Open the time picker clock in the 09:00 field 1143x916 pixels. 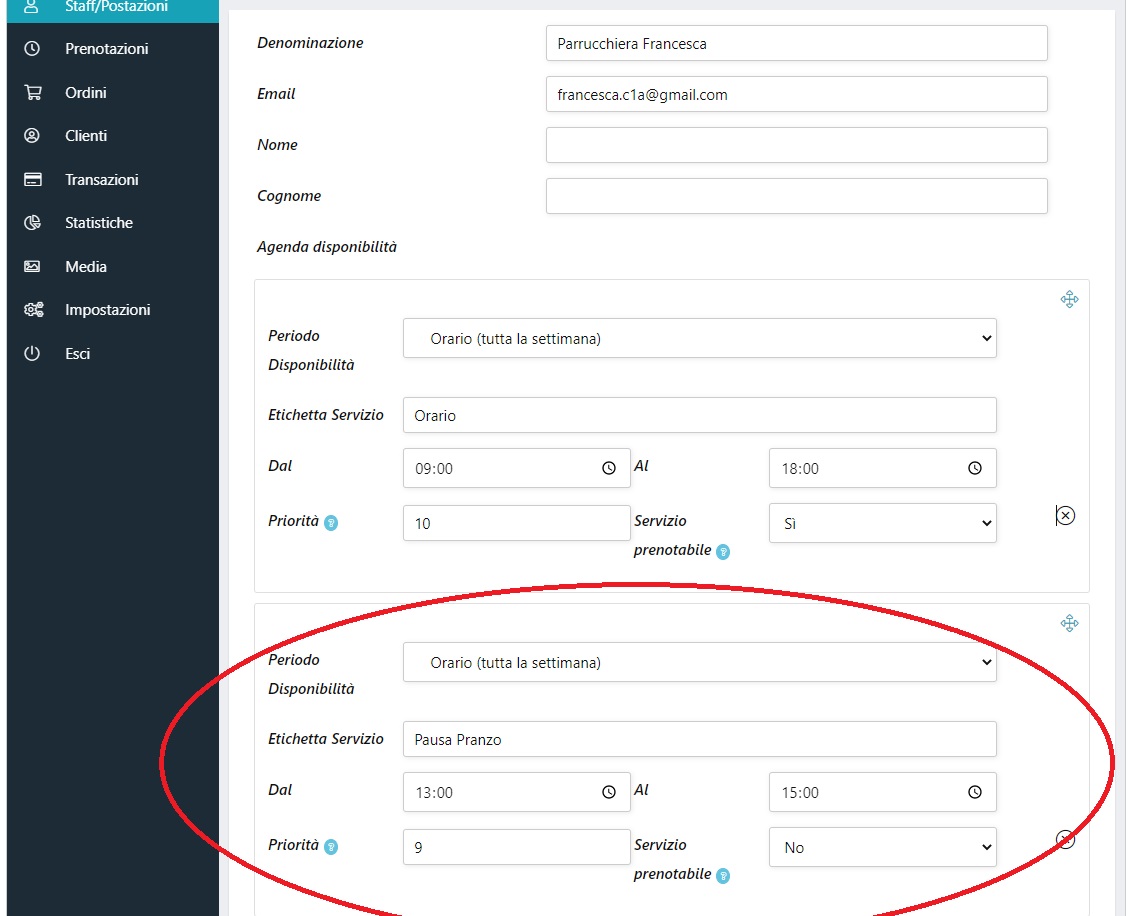click(609, 468)
